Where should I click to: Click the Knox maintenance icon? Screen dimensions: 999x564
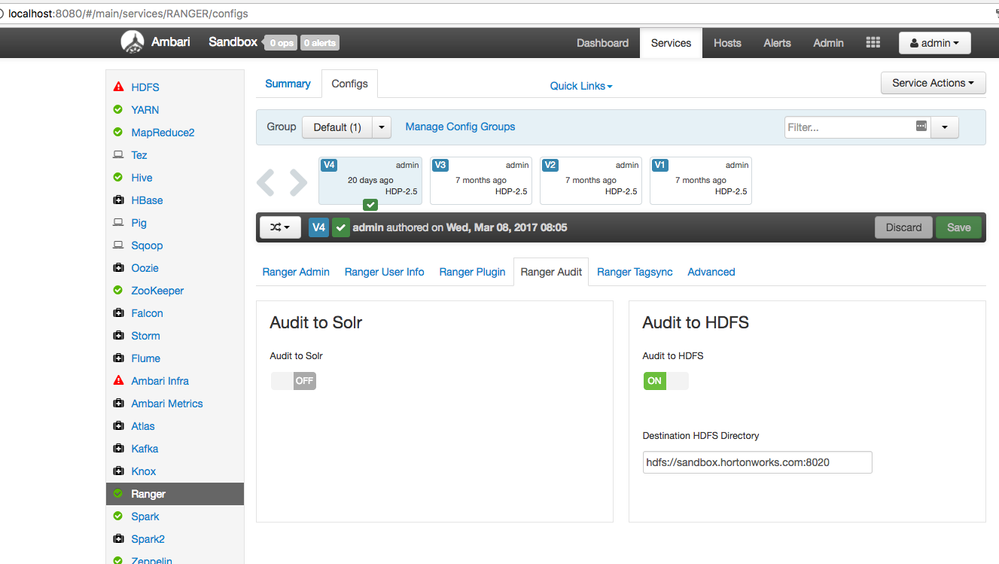click(119, 471)
